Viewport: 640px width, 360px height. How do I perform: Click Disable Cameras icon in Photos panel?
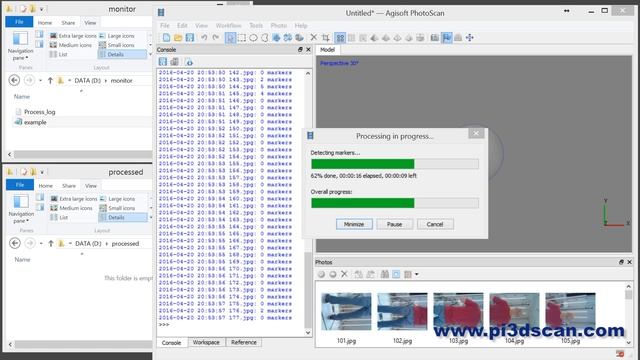(x=333, y=274)
